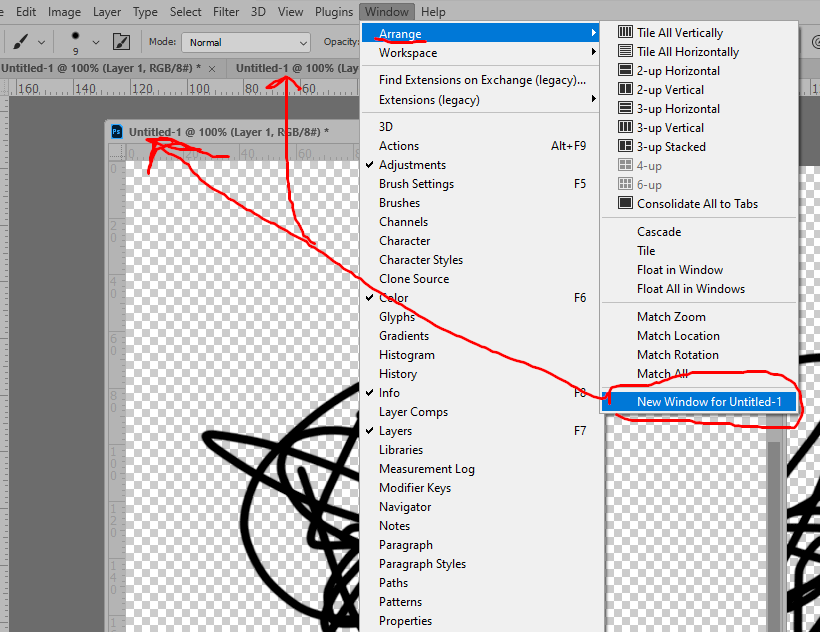Open the Select menu
820x632 pixels.
pos(186,12)
